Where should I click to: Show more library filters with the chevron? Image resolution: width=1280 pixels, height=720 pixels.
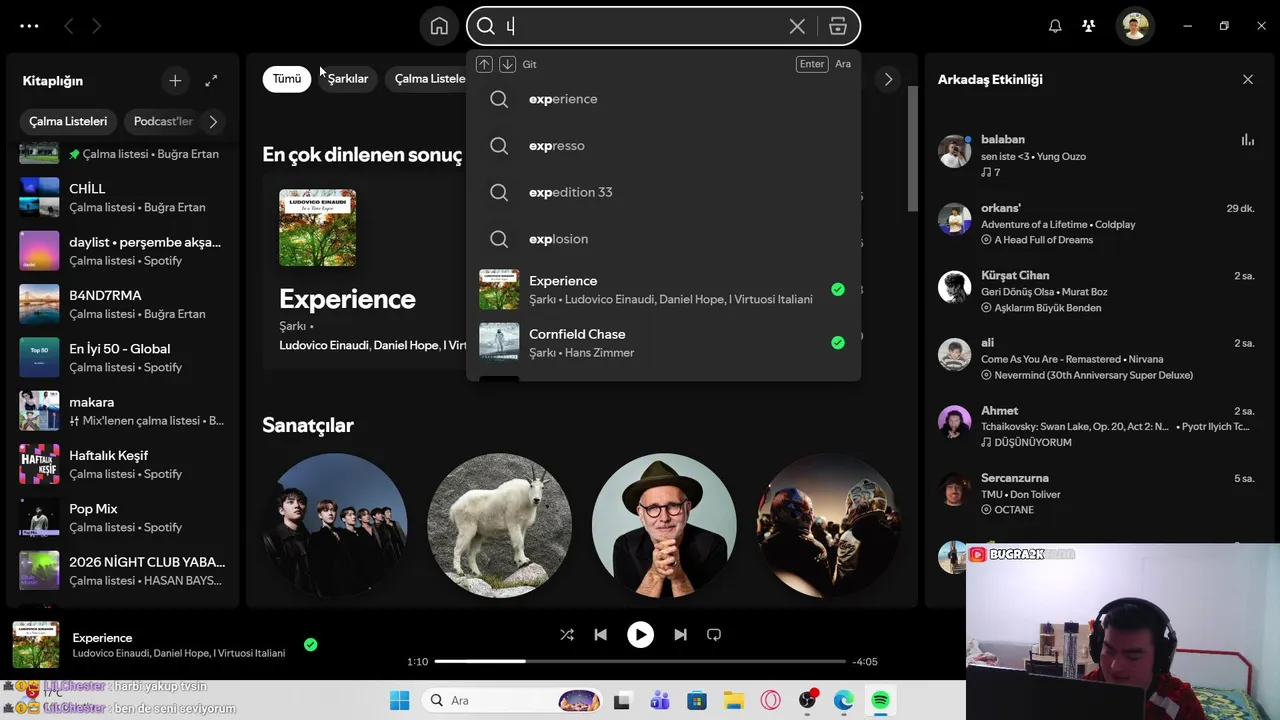[x=213, y=121]
